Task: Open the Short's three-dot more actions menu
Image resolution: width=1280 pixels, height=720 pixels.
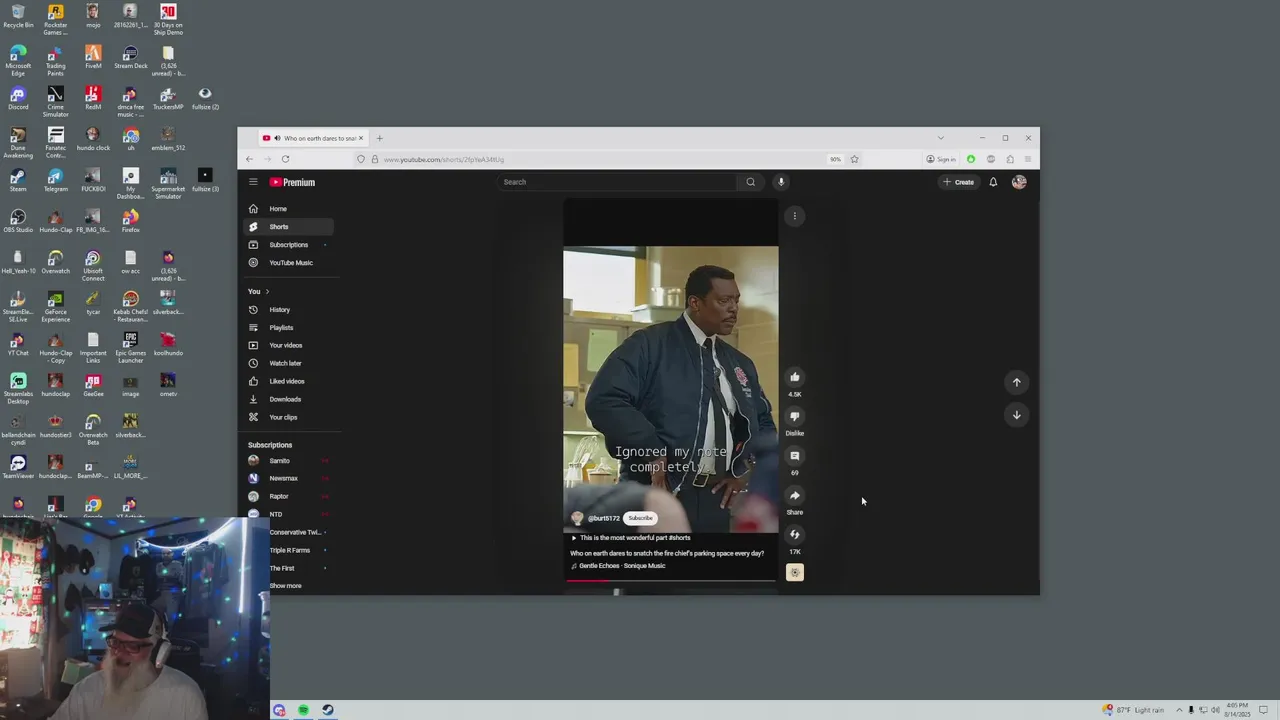Action: 795,216
